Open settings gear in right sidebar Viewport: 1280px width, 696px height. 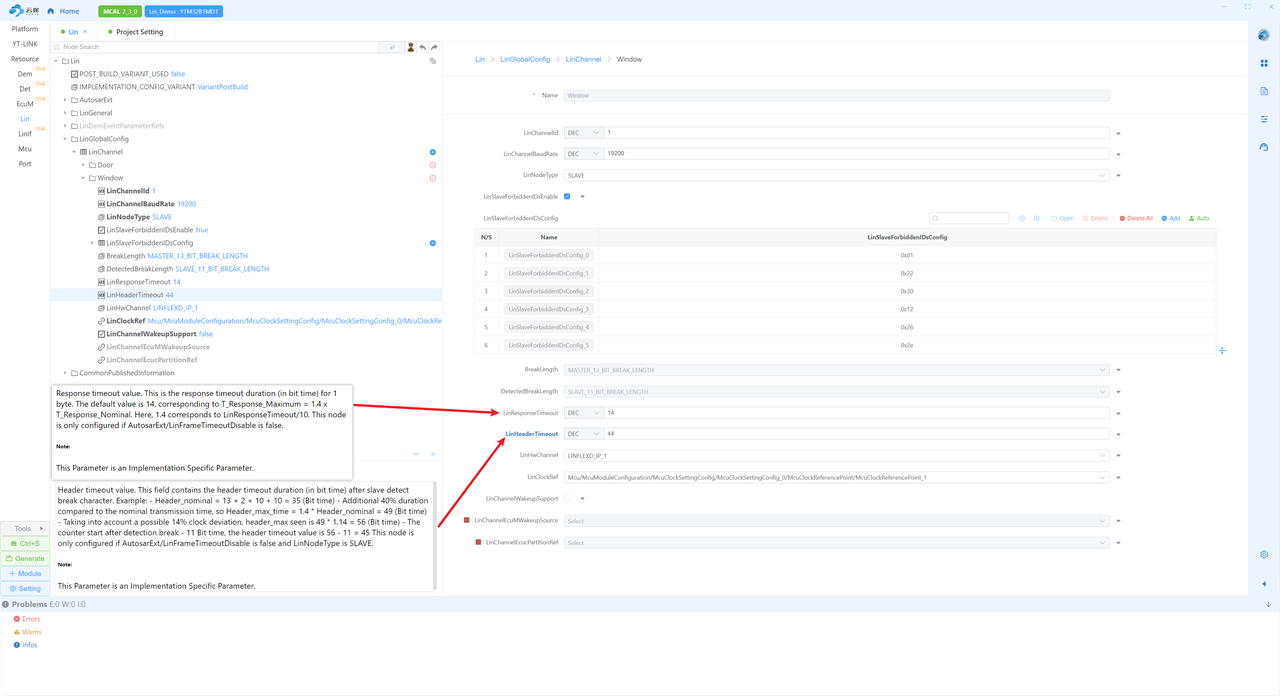click(1264, 554)
